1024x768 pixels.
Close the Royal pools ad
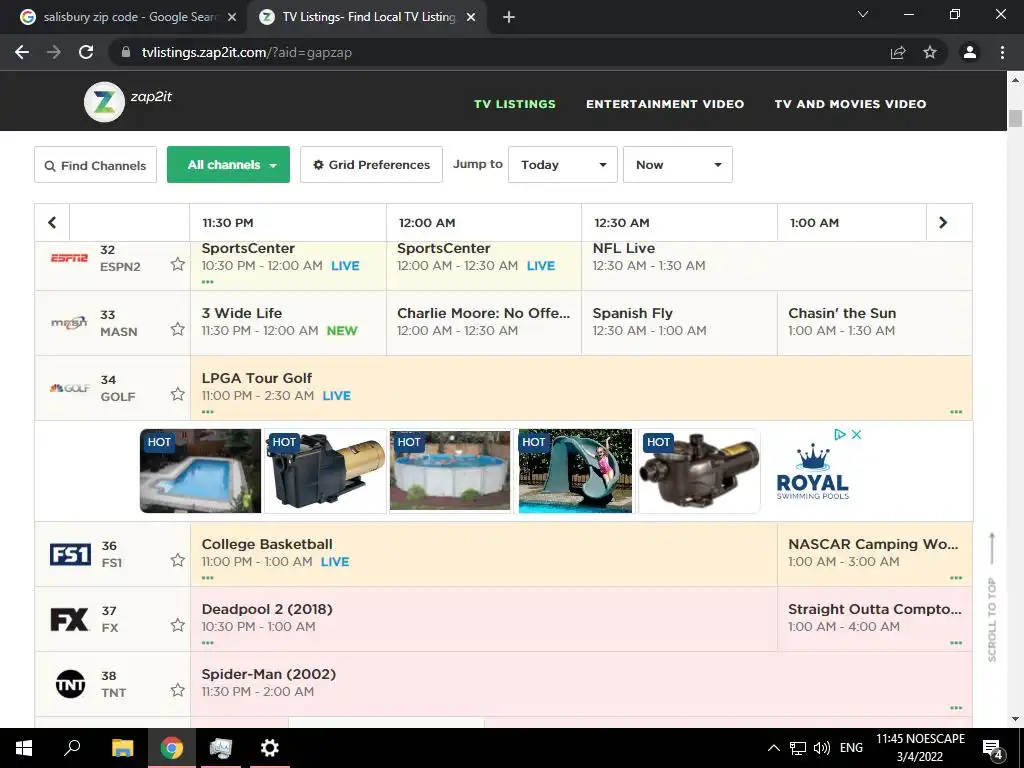[857, 434]
